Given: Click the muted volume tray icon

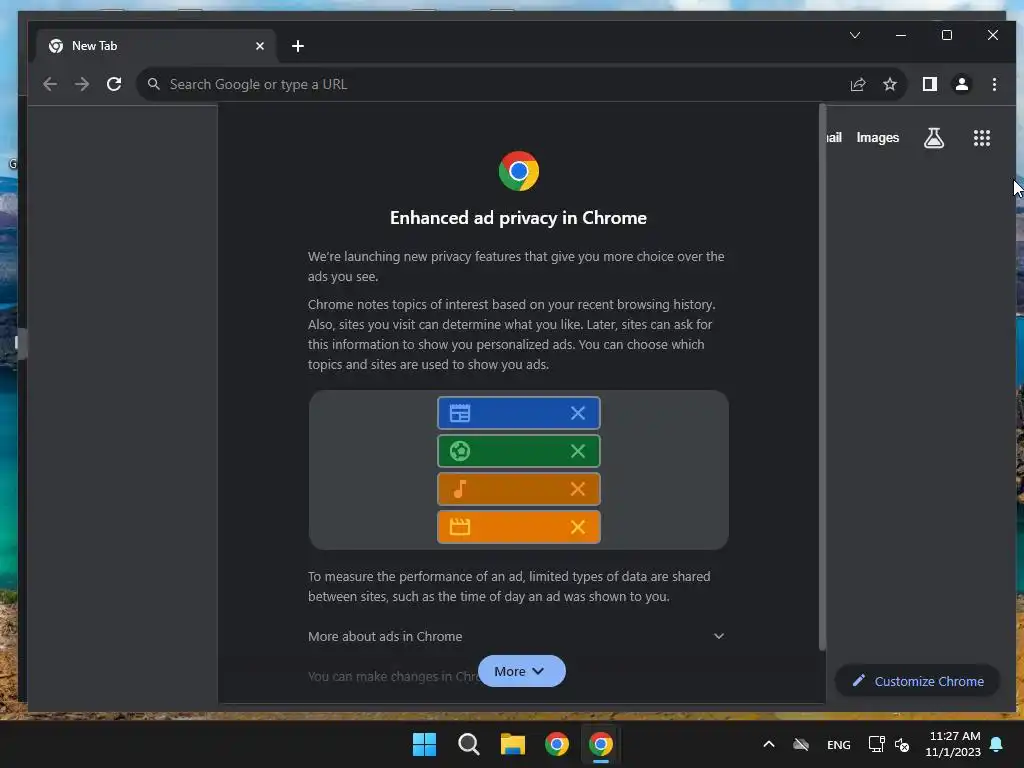Looking at the screenshot, I should point(902,744).
